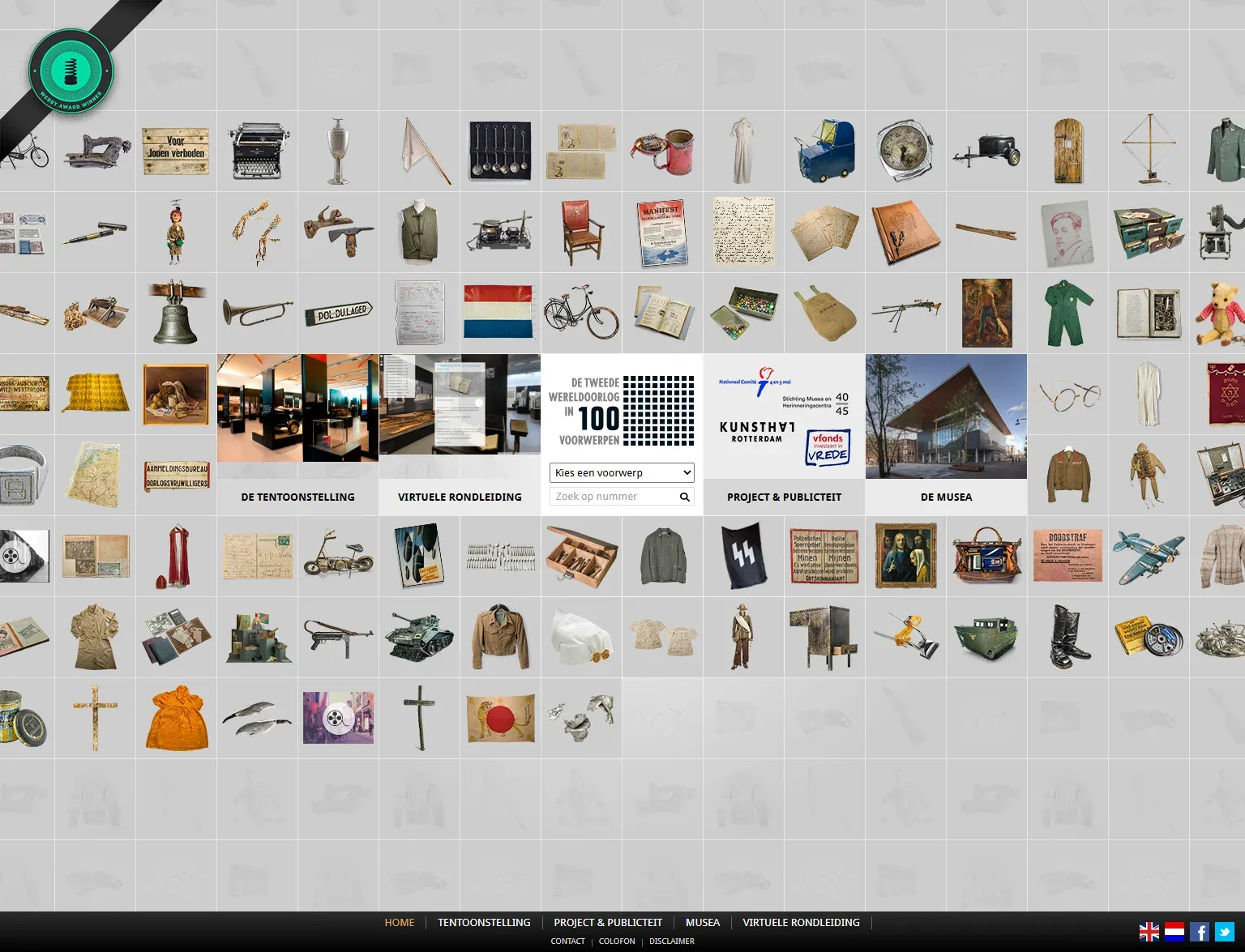Open MUSEA in the footer menu
This screenshot has height=952, width=1245.
(x=703, y=922)
